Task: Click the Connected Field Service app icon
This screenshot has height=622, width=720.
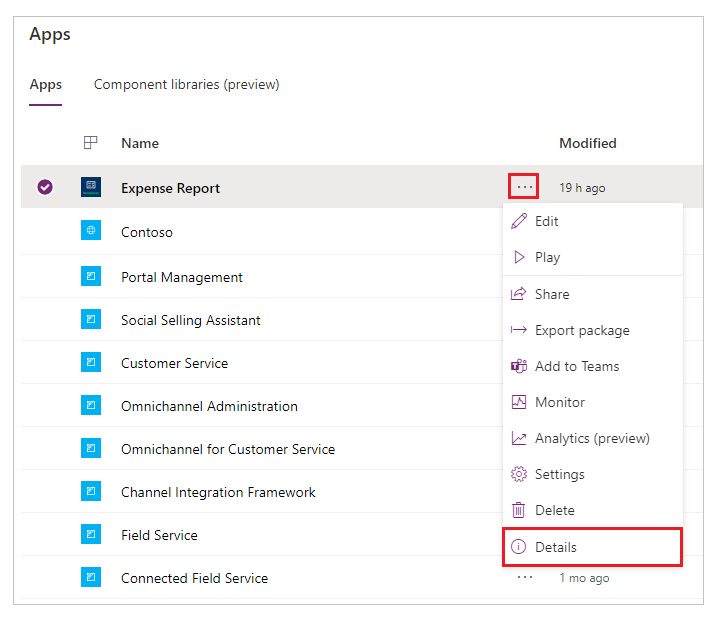Action: [x=91, y=577]
